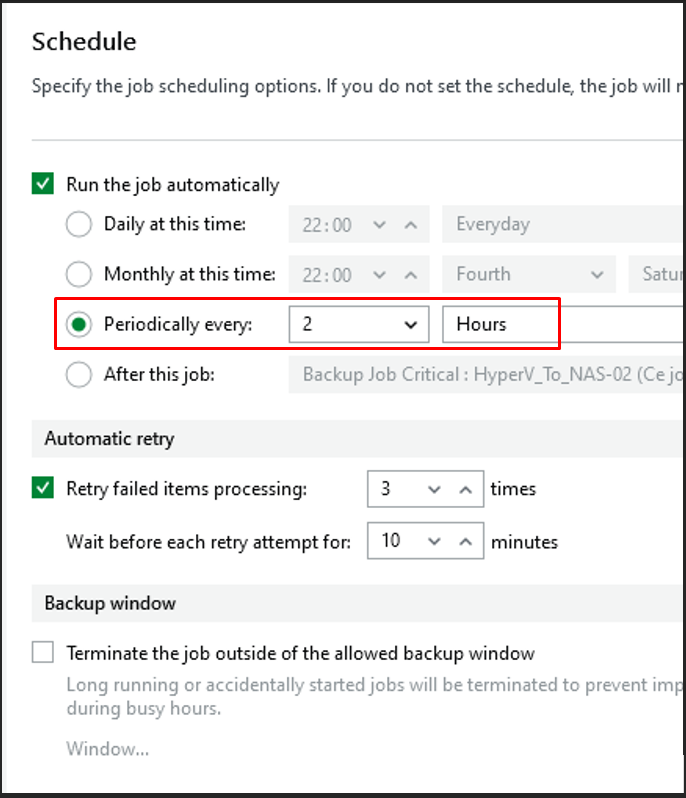Uncheck Run the job automatically
This screenshot has height=798, width=686.
43,184
